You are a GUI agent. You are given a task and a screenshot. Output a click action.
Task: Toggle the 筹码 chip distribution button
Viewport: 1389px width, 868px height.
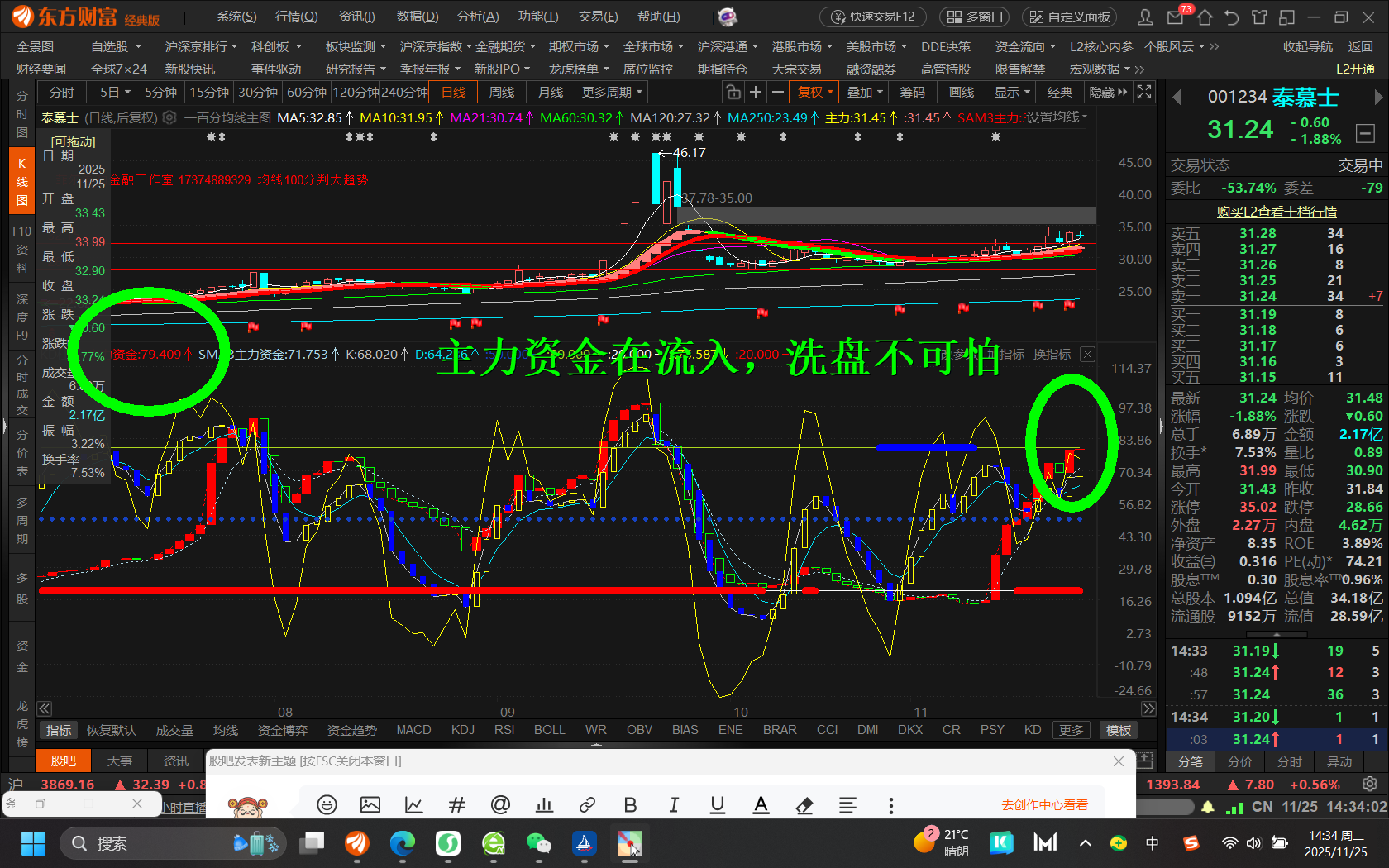[x=913, y=92]
